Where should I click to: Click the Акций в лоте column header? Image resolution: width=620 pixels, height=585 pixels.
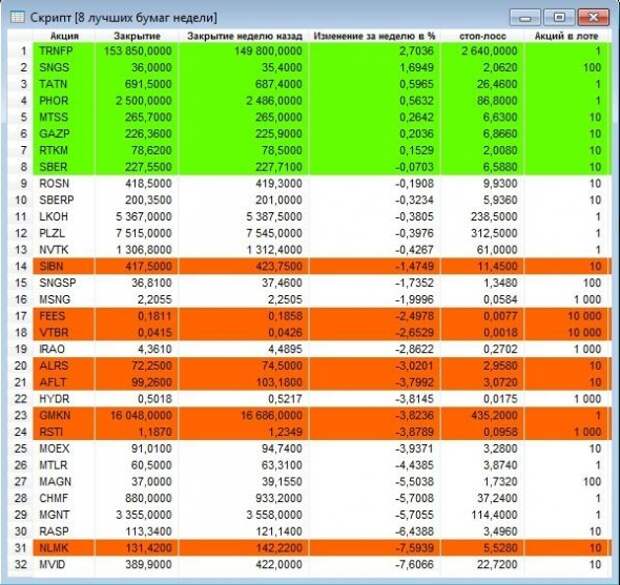pos(566,36)
